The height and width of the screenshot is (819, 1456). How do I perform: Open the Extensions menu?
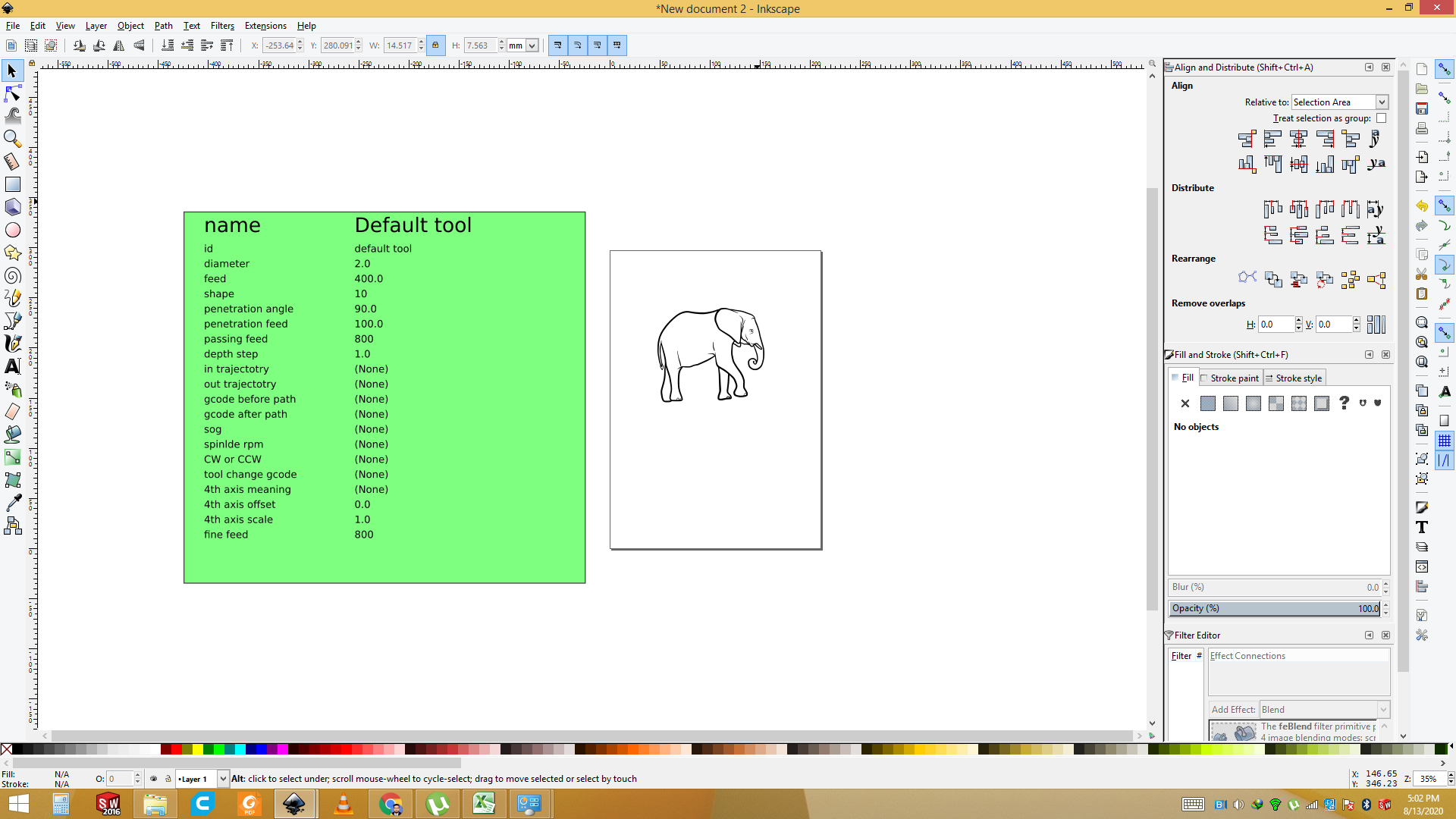click(x=265, y=26)
